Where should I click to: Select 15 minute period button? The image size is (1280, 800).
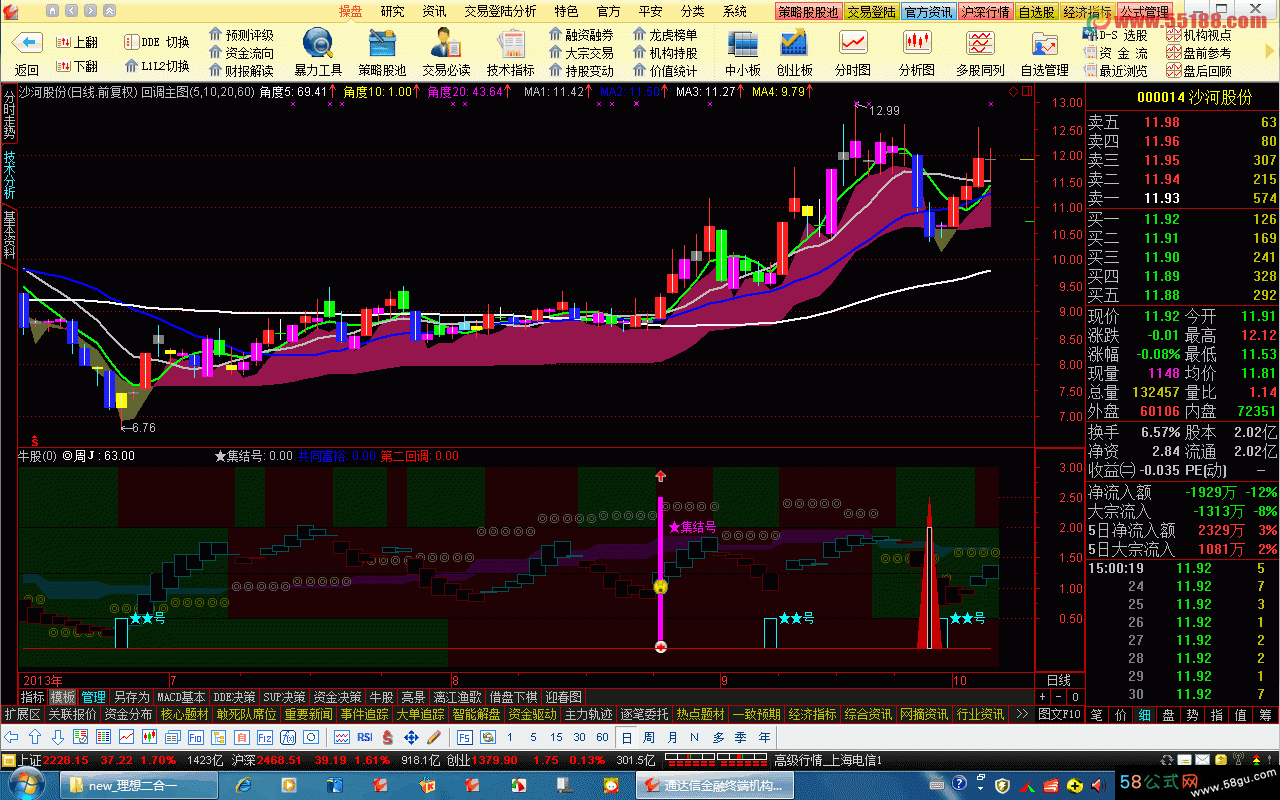point(556,737)
